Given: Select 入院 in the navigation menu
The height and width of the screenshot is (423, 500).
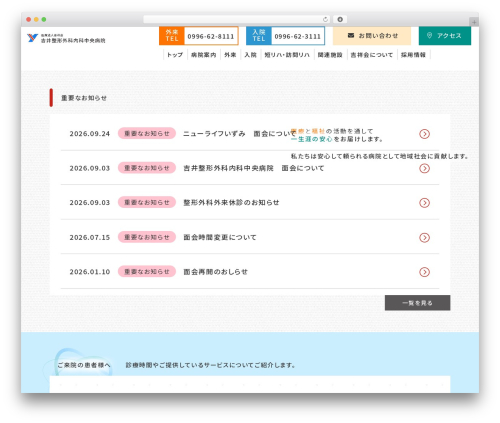Looking at the screenshot, I should tap(250, 55).
